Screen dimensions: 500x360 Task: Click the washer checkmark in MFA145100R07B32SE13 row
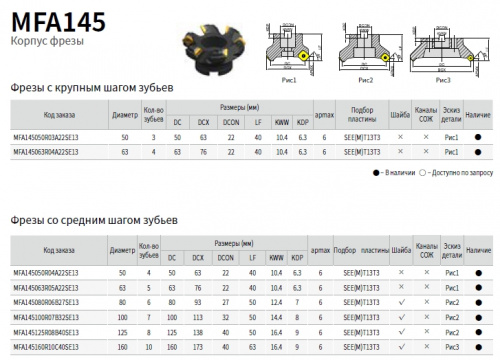(x=402, y=317)
